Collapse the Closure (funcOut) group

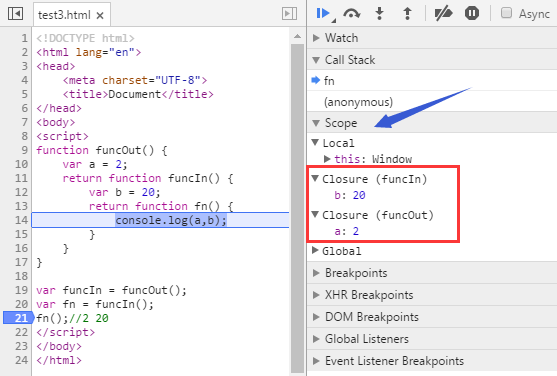[315, 214]
